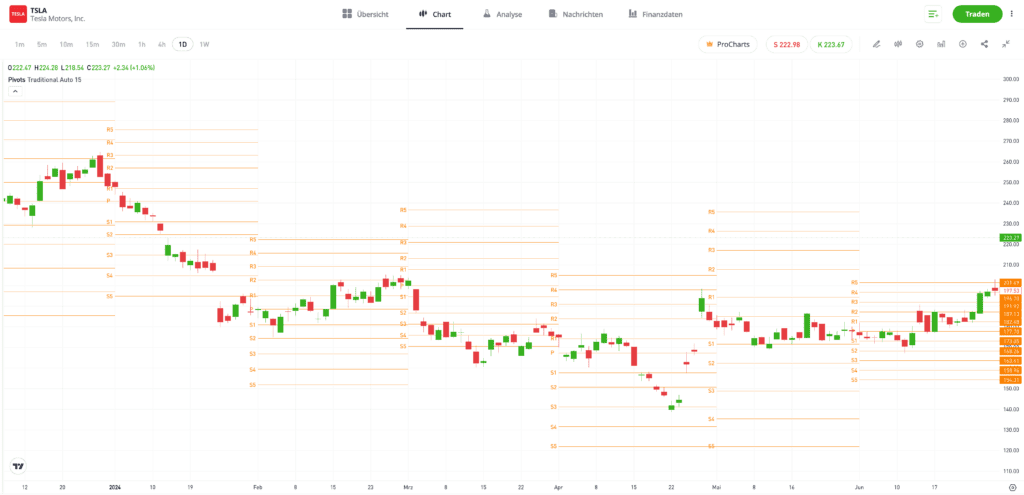Image resolution: width=1024 pixels, height=495 pixels.
Task: Open the Analyse tab
Action: (502, 14)
